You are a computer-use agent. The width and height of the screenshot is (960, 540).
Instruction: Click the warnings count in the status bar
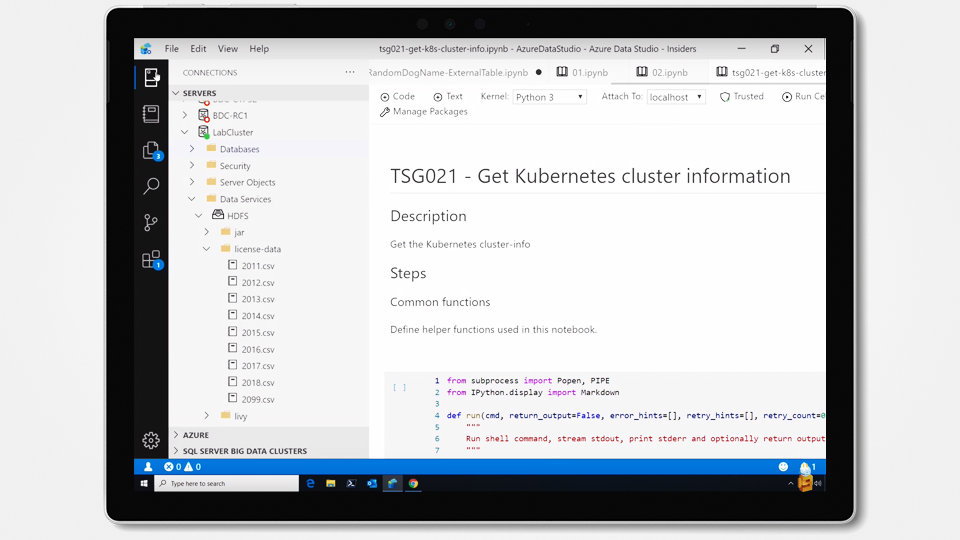coord(193,467)
